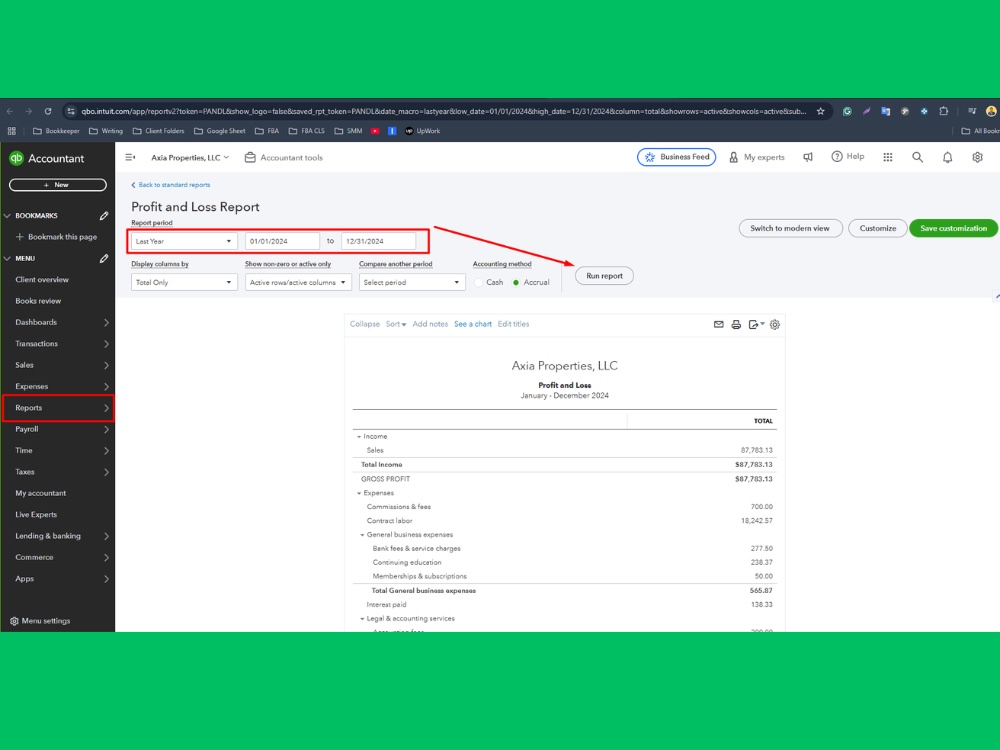
Task: Open the settings gear in header
Action: [x=977, y=157]
